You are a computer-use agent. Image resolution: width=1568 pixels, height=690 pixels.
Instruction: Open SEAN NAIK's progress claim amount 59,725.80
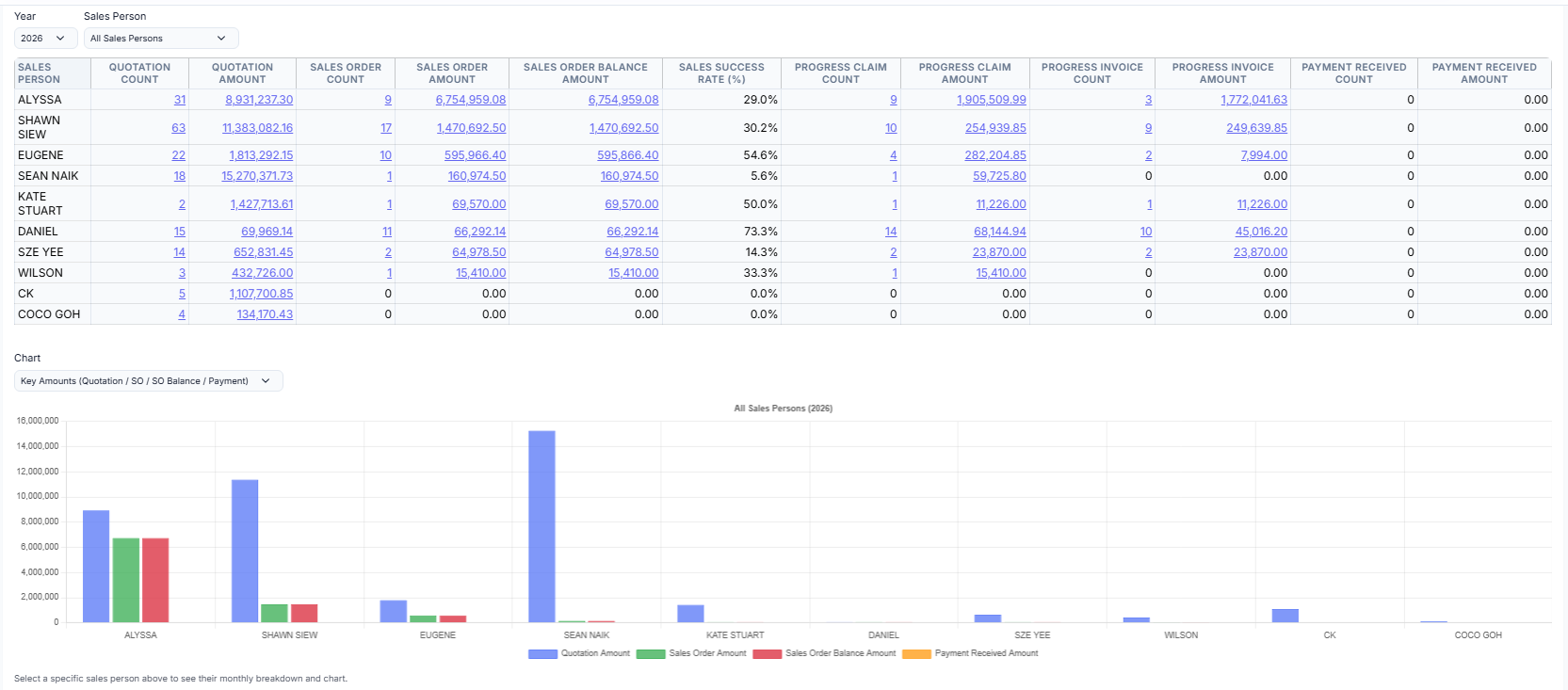click(x=999, y=176)
